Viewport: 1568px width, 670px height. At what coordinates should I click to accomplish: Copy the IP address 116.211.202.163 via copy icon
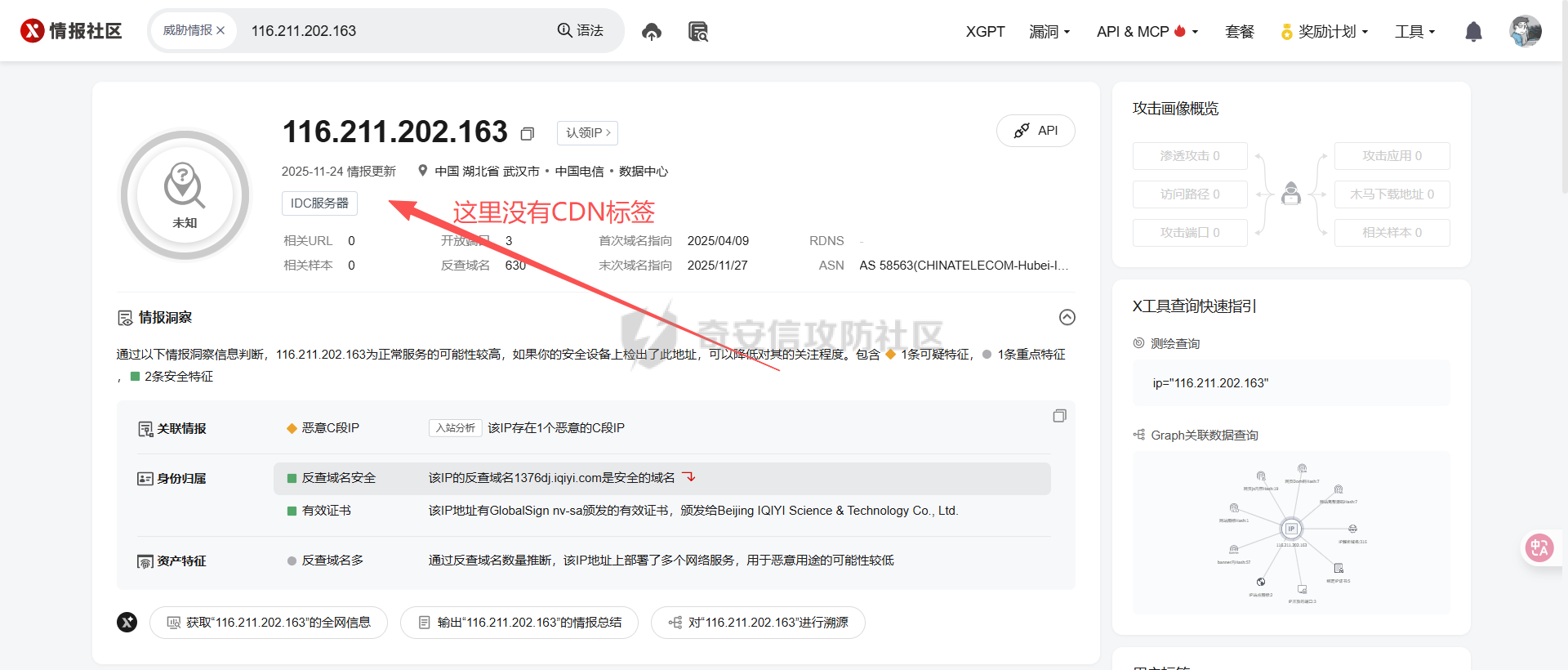[528, 133]
